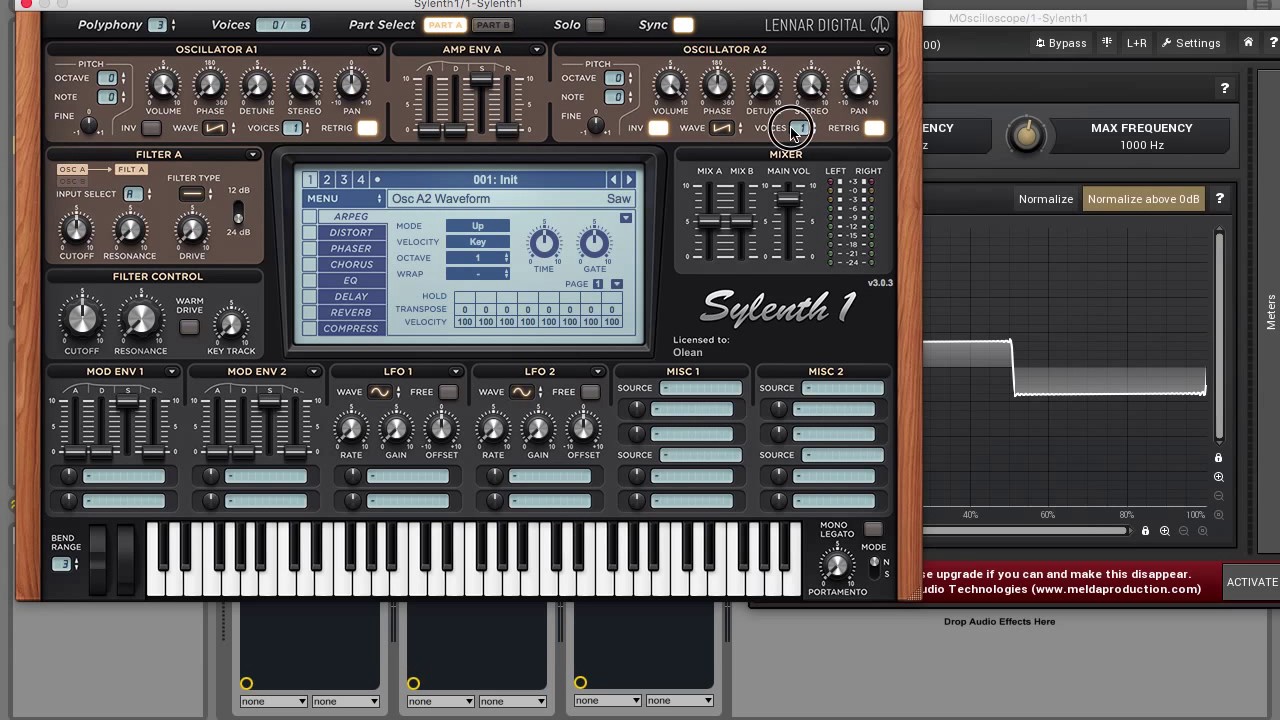Click the vertical zoom in magnifier in MOscilloscope
This screenshot has width=1280, height=720.
point(1219,478)
